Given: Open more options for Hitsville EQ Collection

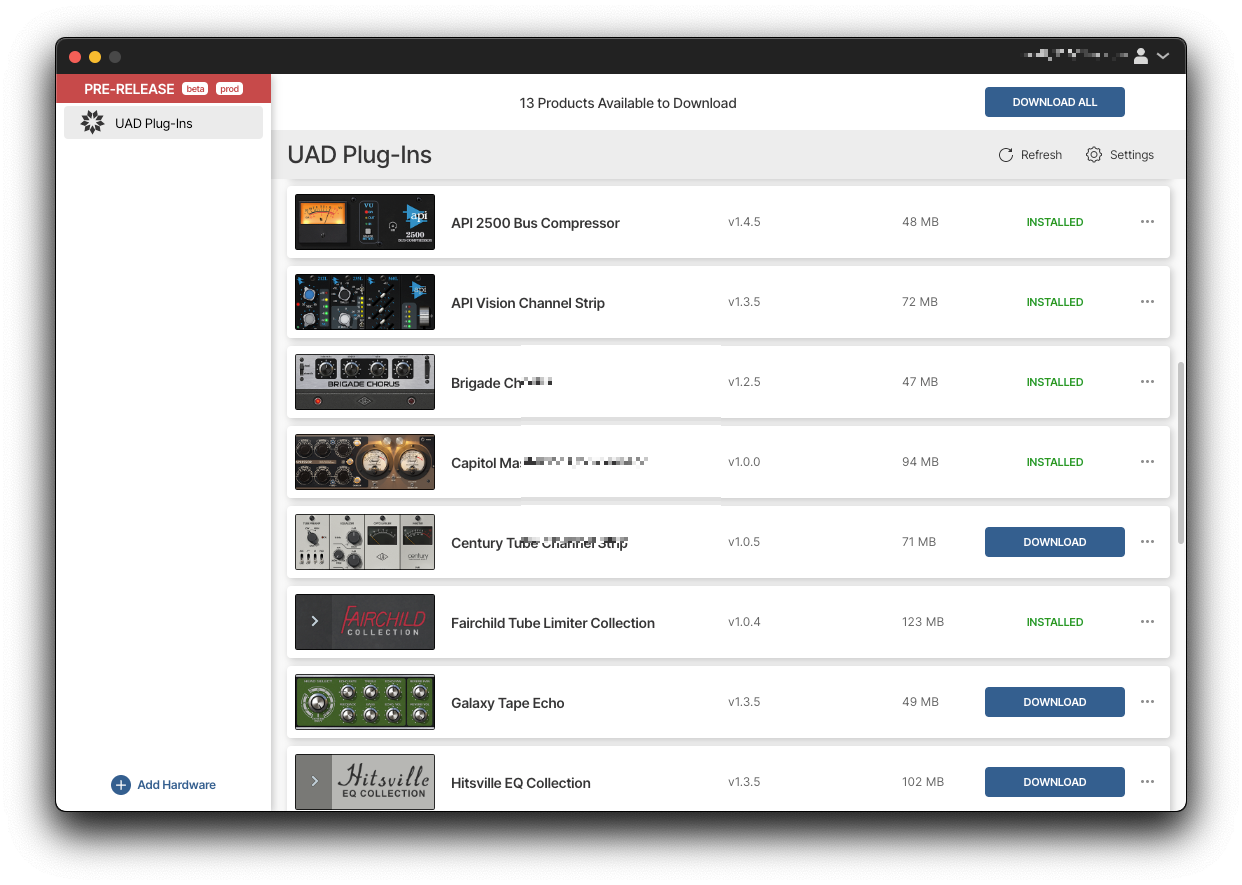Looking at the screenshot, I should [x=1147, y=782].
